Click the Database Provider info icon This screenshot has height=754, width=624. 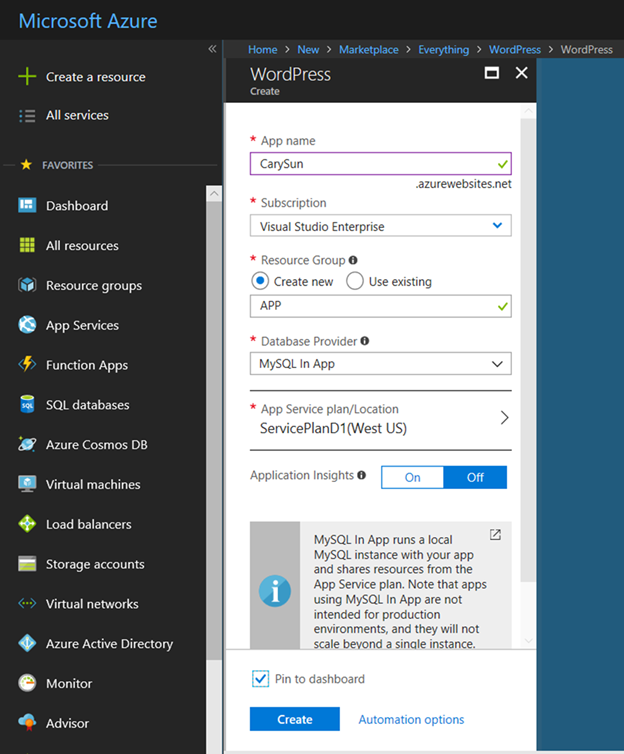[x=365, y=341]
